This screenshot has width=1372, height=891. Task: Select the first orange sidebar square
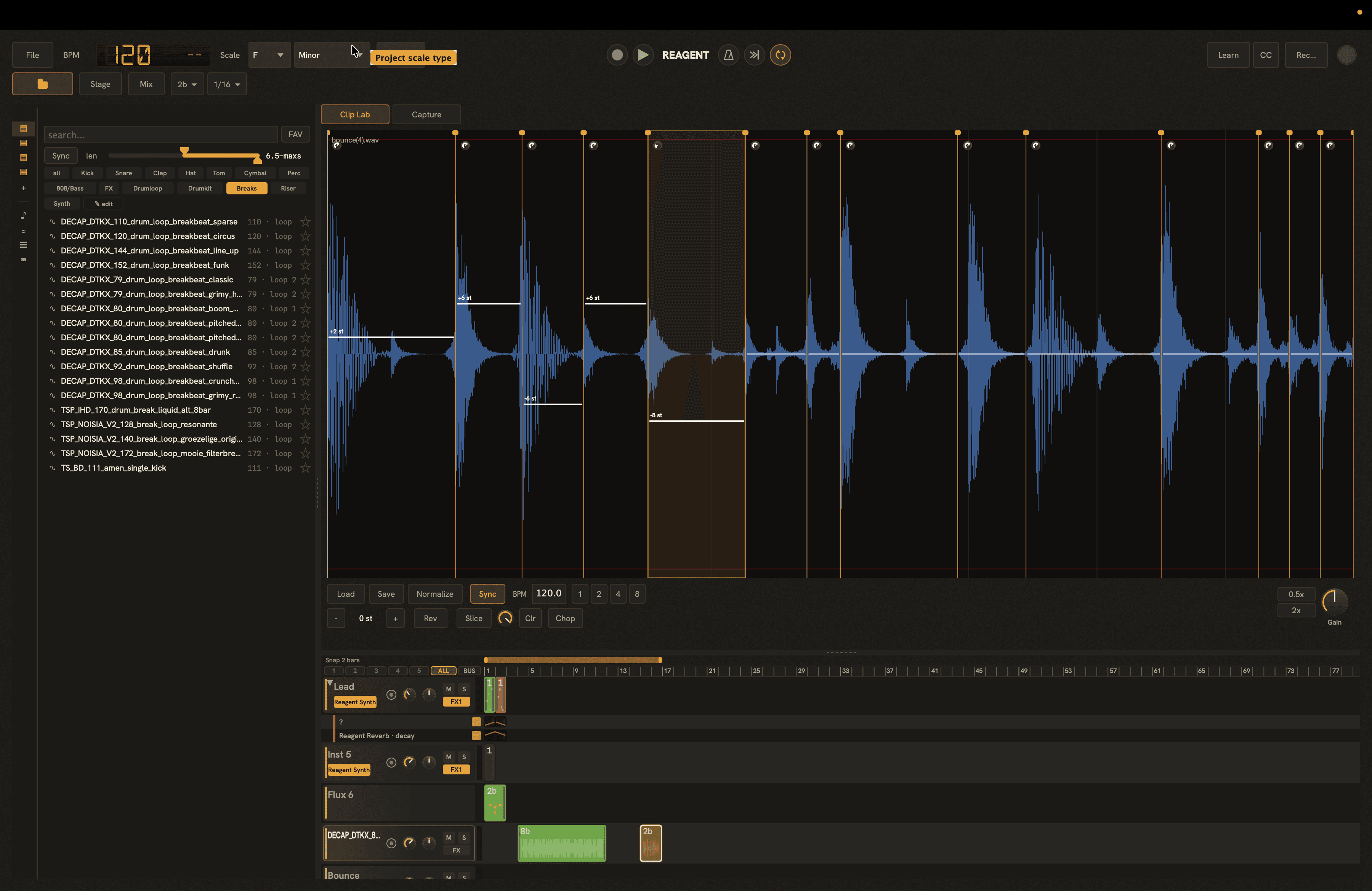[24, 128]
